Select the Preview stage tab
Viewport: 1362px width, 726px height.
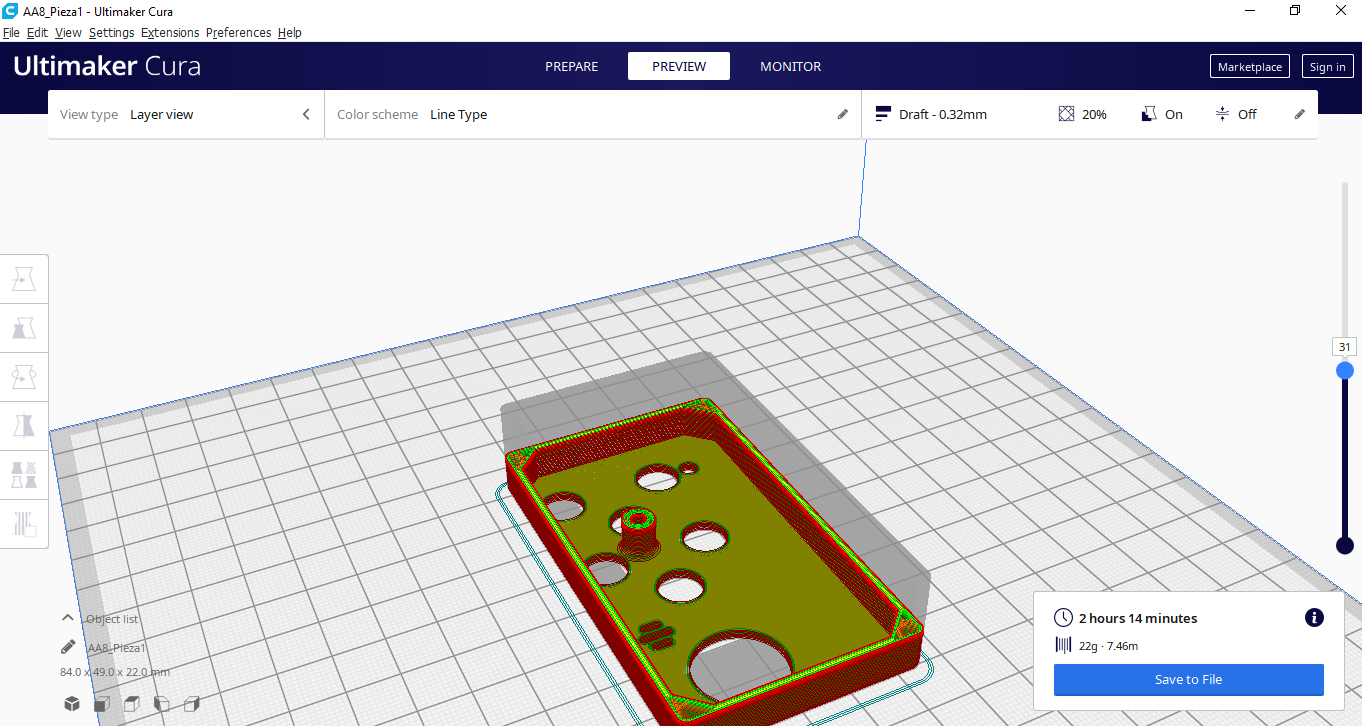point(679,67)
